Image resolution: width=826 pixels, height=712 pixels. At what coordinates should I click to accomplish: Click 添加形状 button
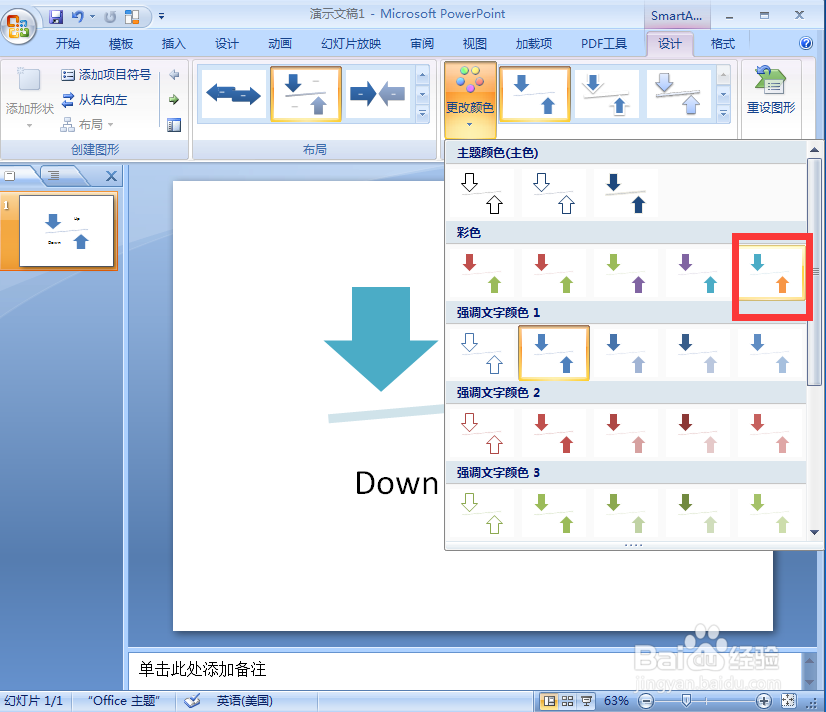[30, 98]
